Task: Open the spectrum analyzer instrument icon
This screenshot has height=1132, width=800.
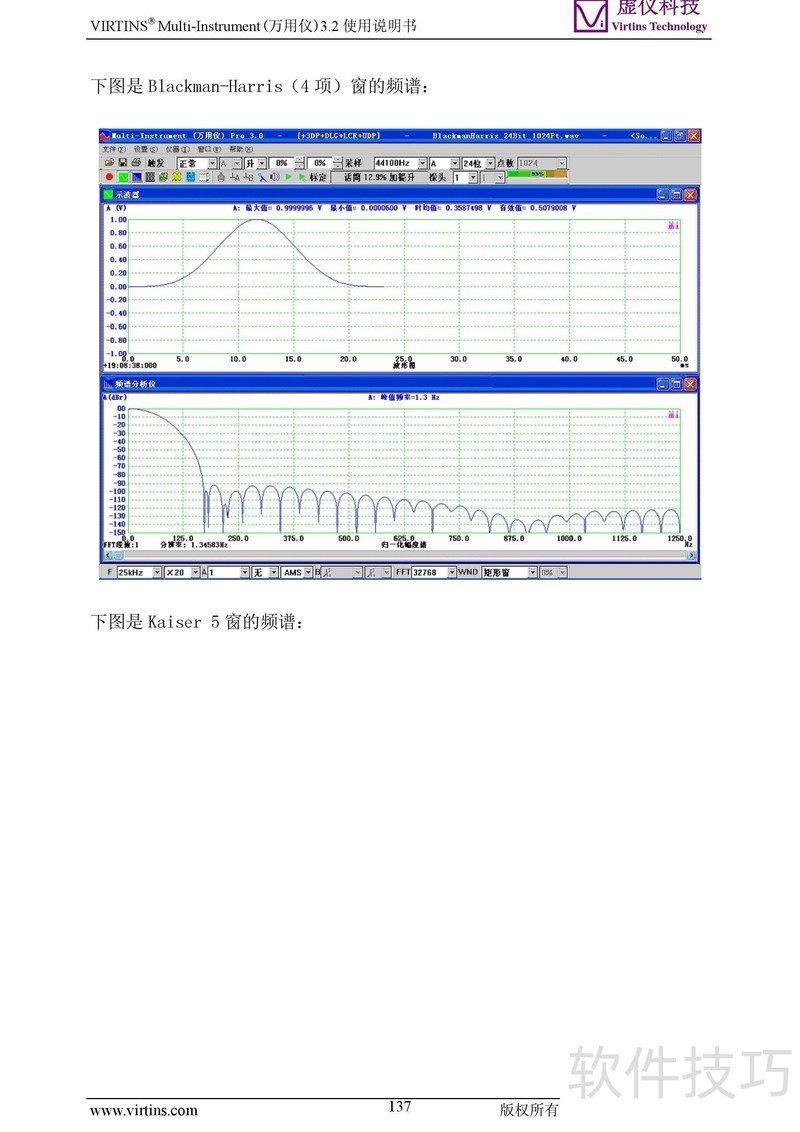Action: click(136, 177)
